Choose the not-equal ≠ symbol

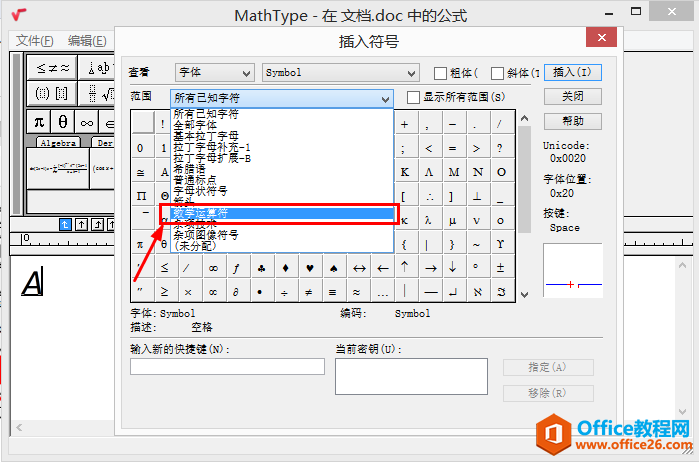click(308, 293)
